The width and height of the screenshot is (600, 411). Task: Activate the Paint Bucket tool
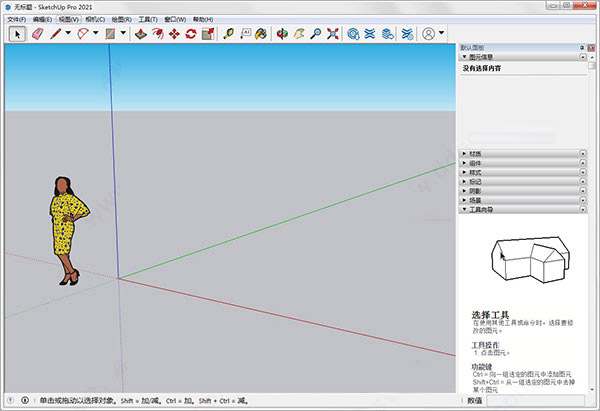(x=261, y=34)
